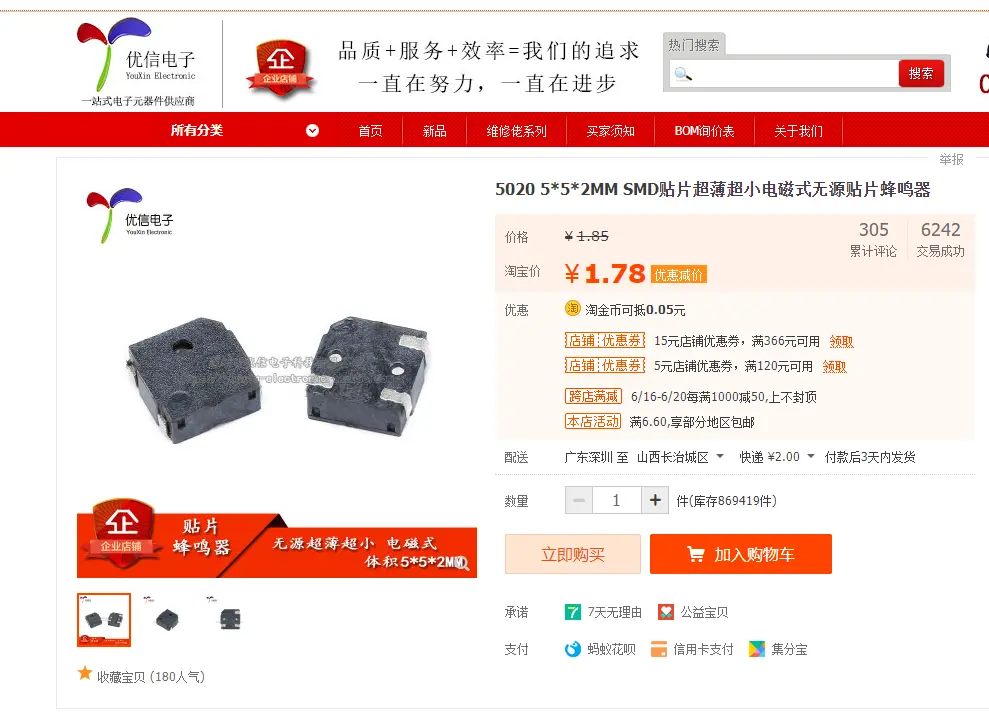Screen dimensions: 989x728
Task: Increase quantity with the plus button
Action: 655,500
